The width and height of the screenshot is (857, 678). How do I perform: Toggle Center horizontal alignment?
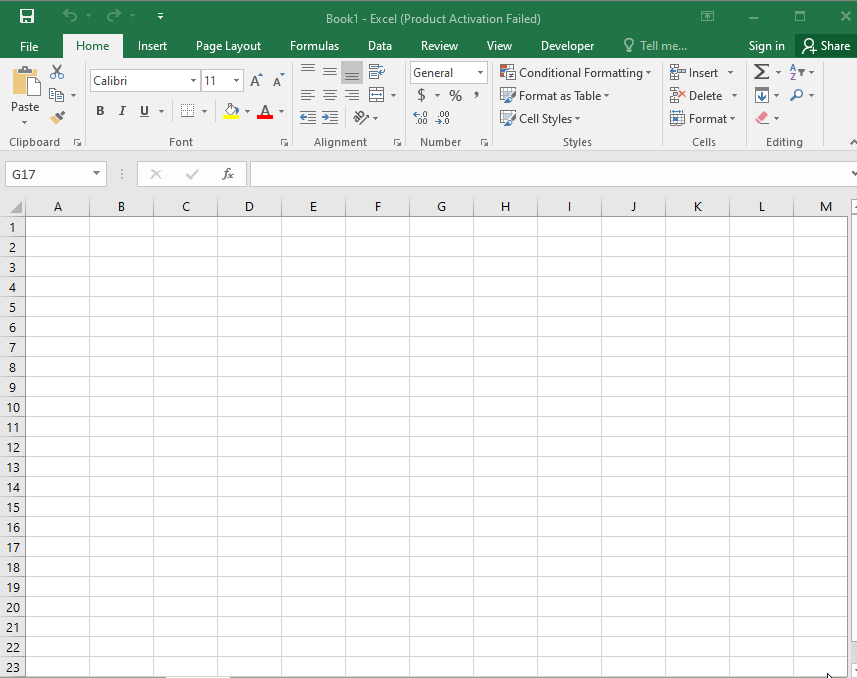coord(330,96)
